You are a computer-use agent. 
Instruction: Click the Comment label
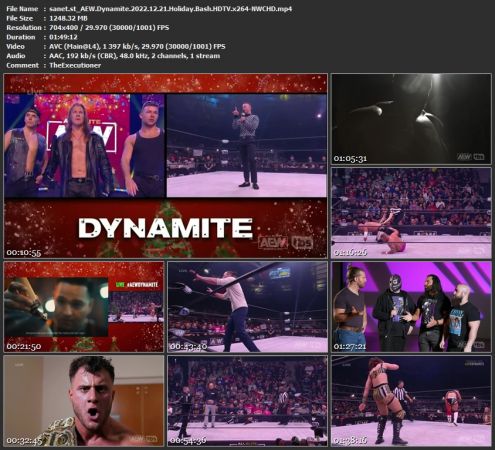click(22, 65)
